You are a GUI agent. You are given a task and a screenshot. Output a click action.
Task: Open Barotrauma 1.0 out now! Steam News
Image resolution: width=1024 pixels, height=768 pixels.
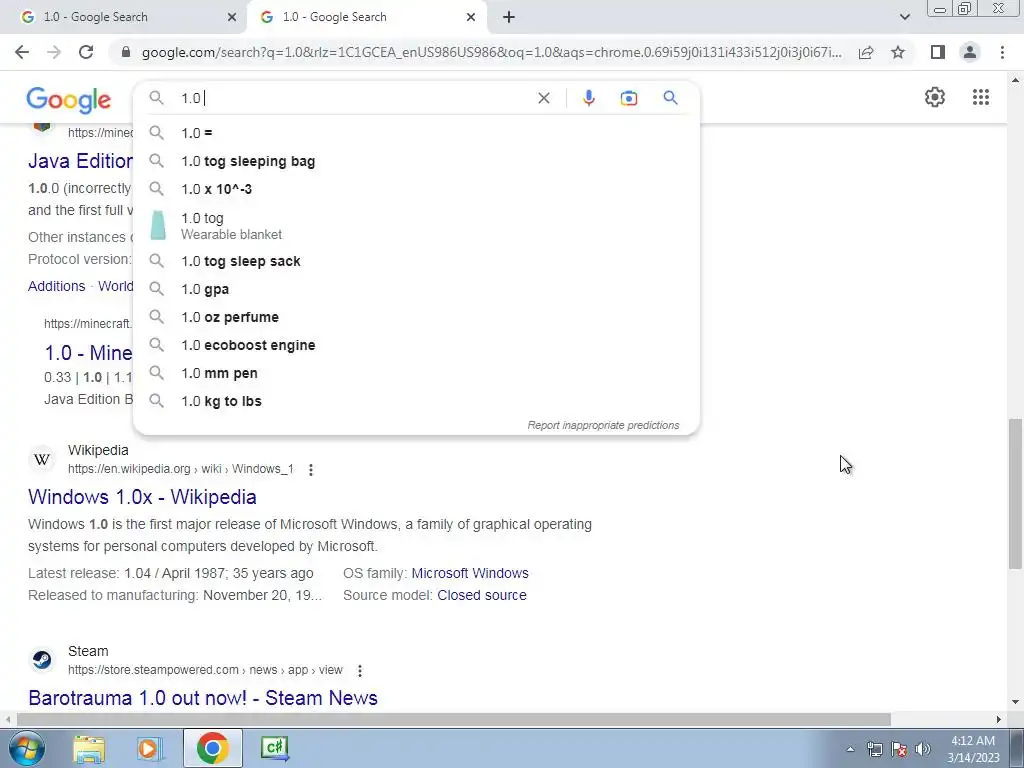pyautogui.click(x=203, y=697)
